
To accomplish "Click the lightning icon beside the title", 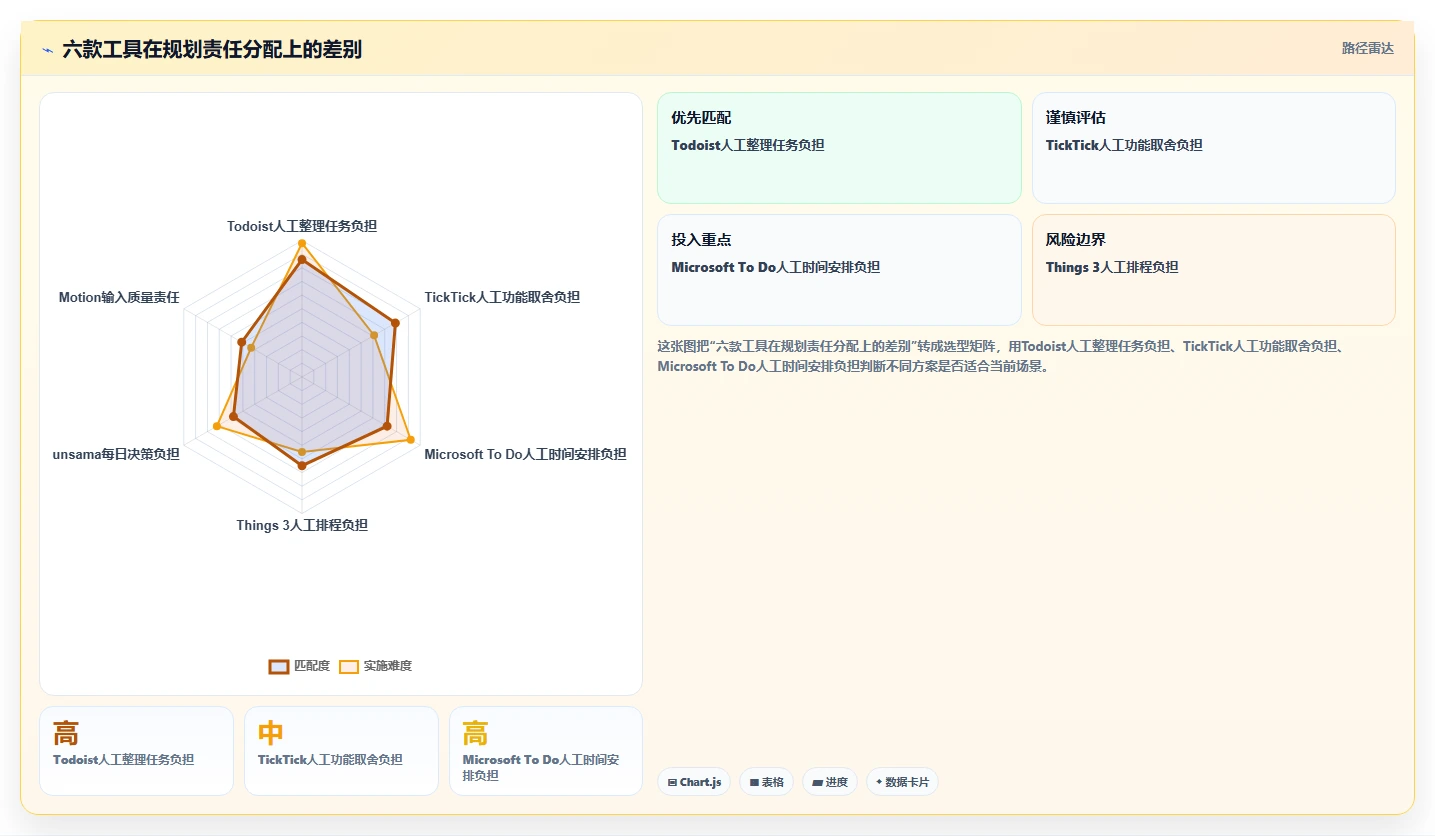I will click(47, 50).
